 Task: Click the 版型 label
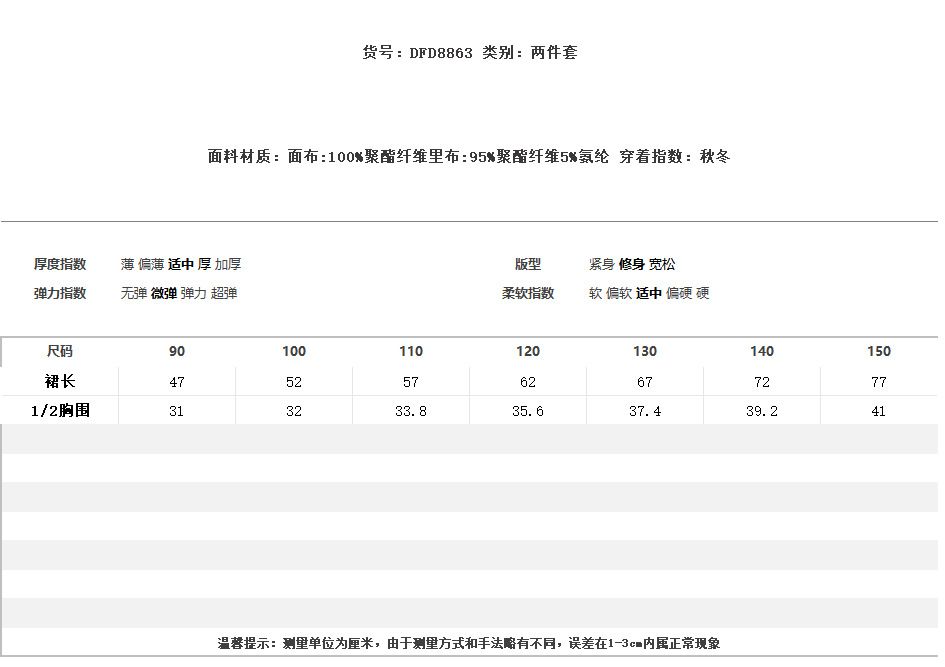528,264
